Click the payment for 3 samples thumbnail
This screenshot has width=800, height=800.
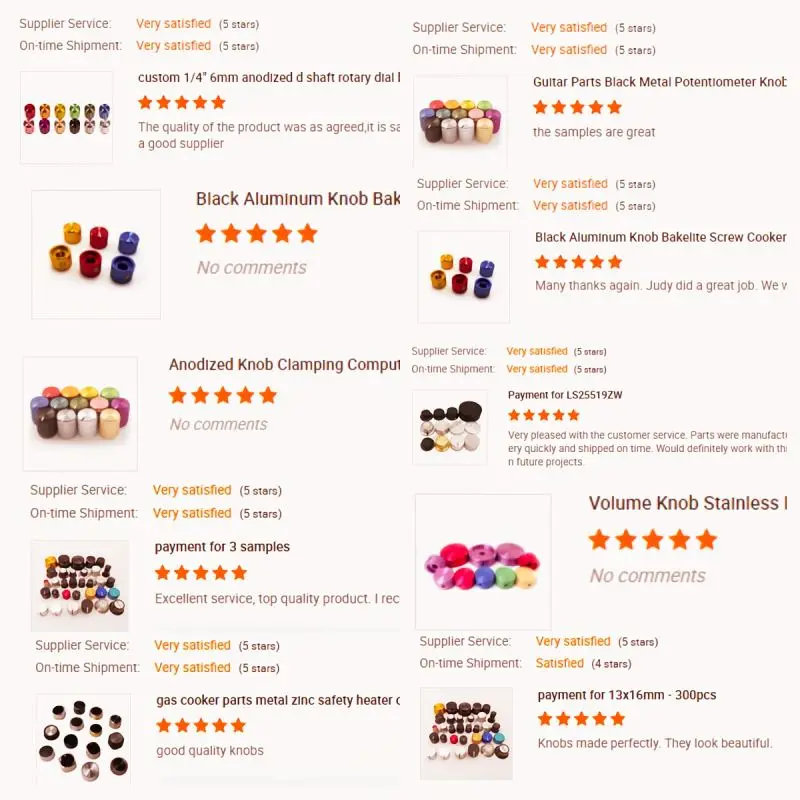pyautogui.click(x=80, y=586)
